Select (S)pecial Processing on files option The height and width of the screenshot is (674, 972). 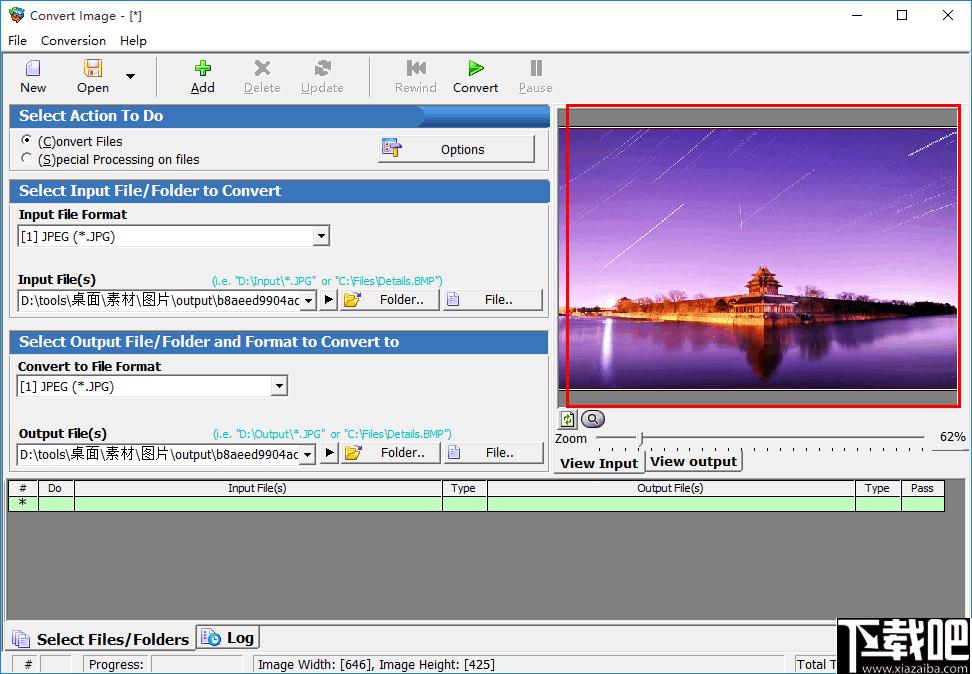26,159
